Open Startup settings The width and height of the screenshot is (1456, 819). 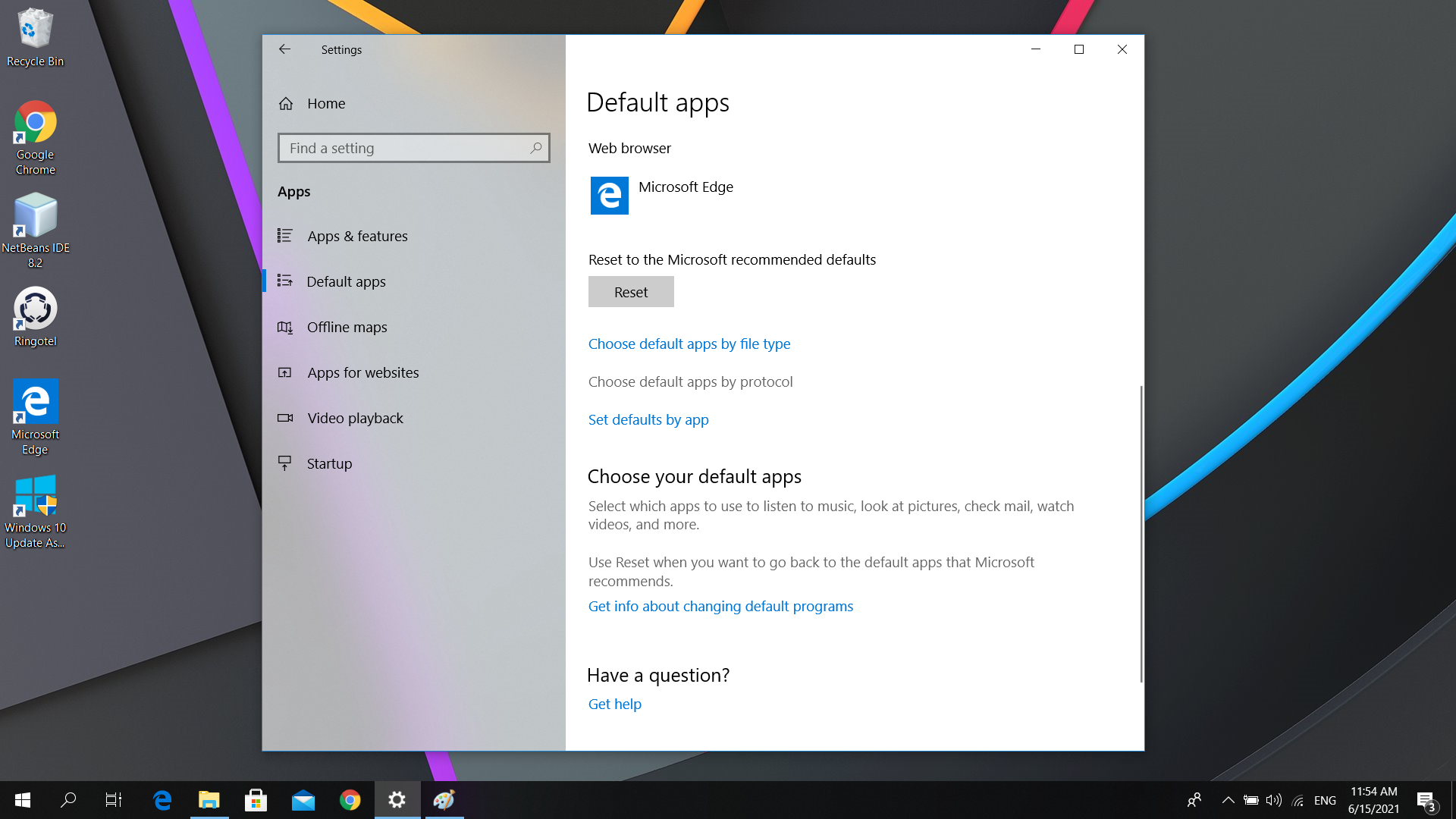pos(413,463)
